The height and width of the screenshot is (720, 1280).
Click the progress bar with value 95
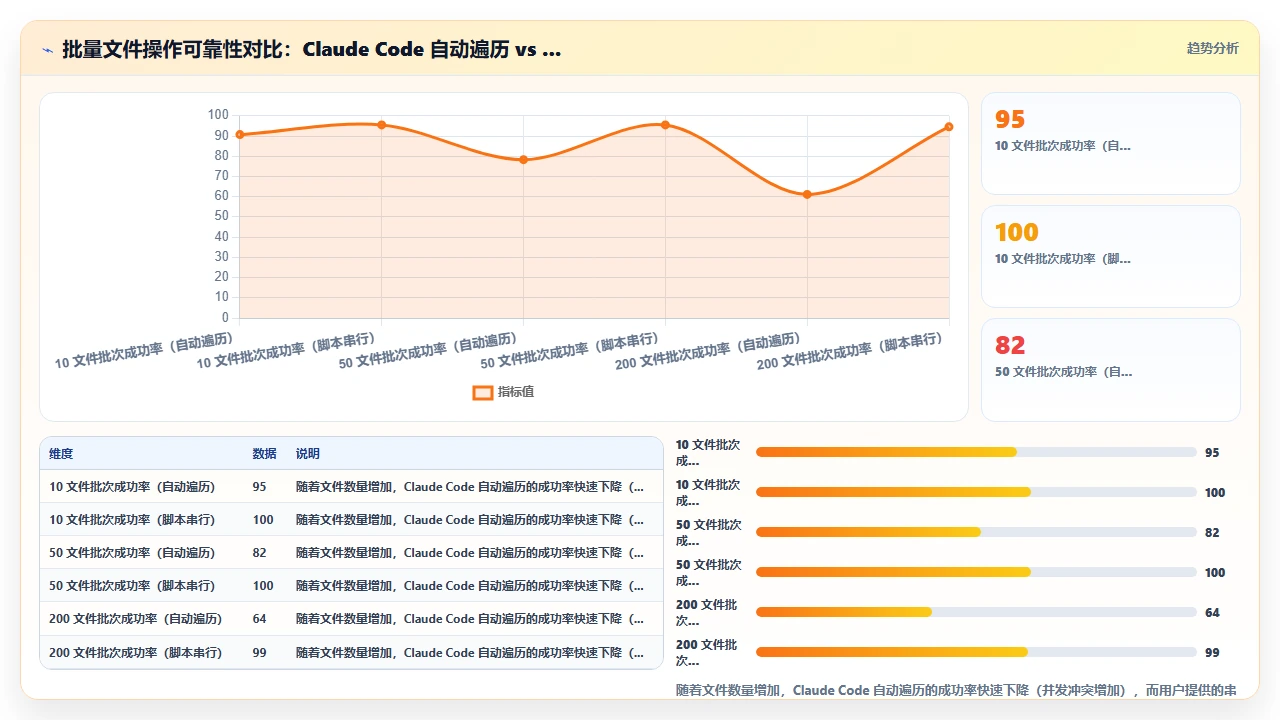pos(976,452)
